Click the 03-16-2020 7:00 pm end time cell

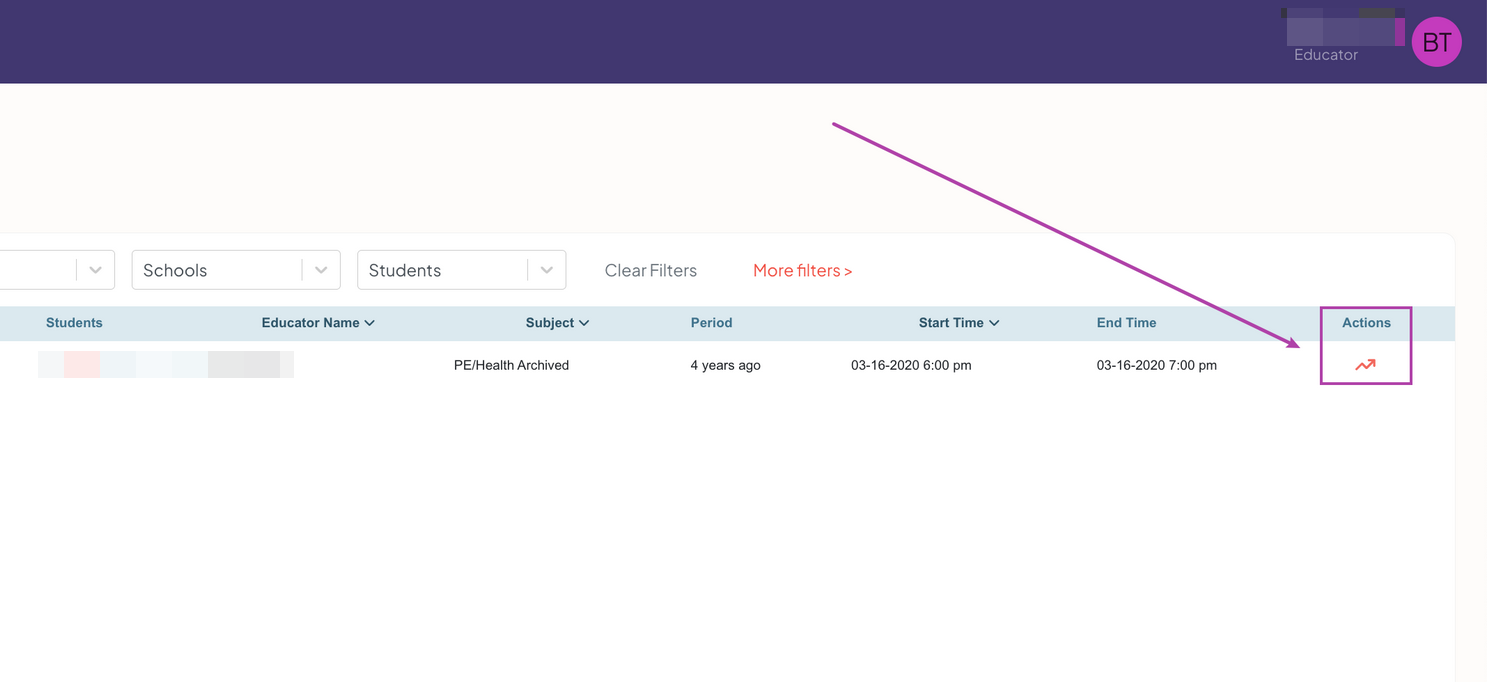[x=1156, y=365]
